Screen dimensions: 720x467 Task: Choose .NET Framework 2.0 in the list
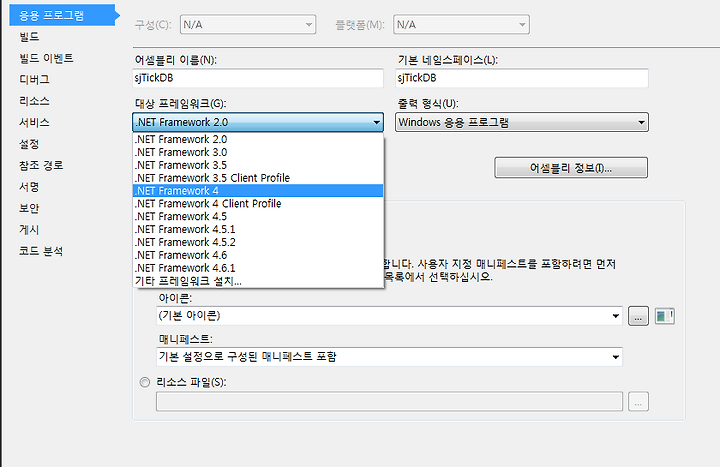pos(258,139)
